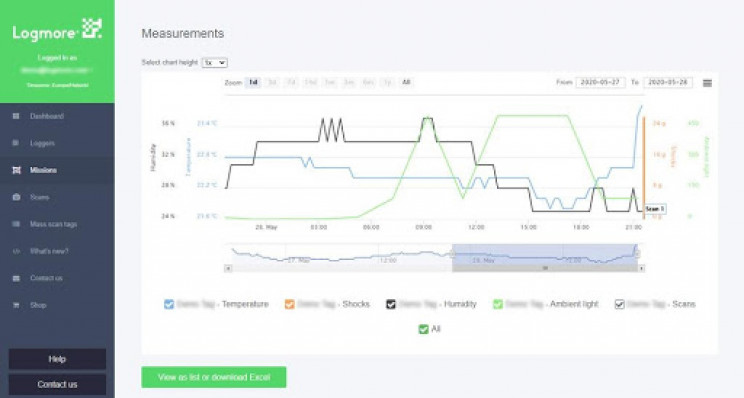Toggle the Humidity series checkbox
The width and height of the screenshot is (744, 398).
[x=391, y=305]
